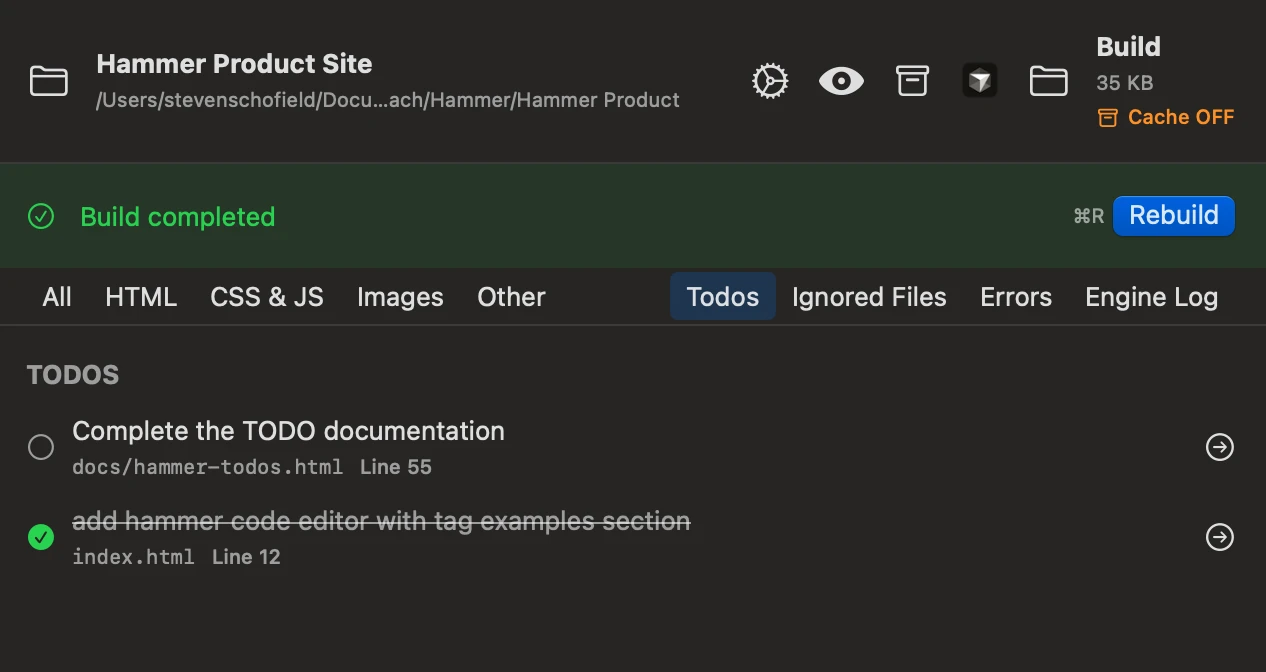1266x672 pixels.
Task: Uncheck the completed hammer code editor todo
Action: [x=41, y=537]
